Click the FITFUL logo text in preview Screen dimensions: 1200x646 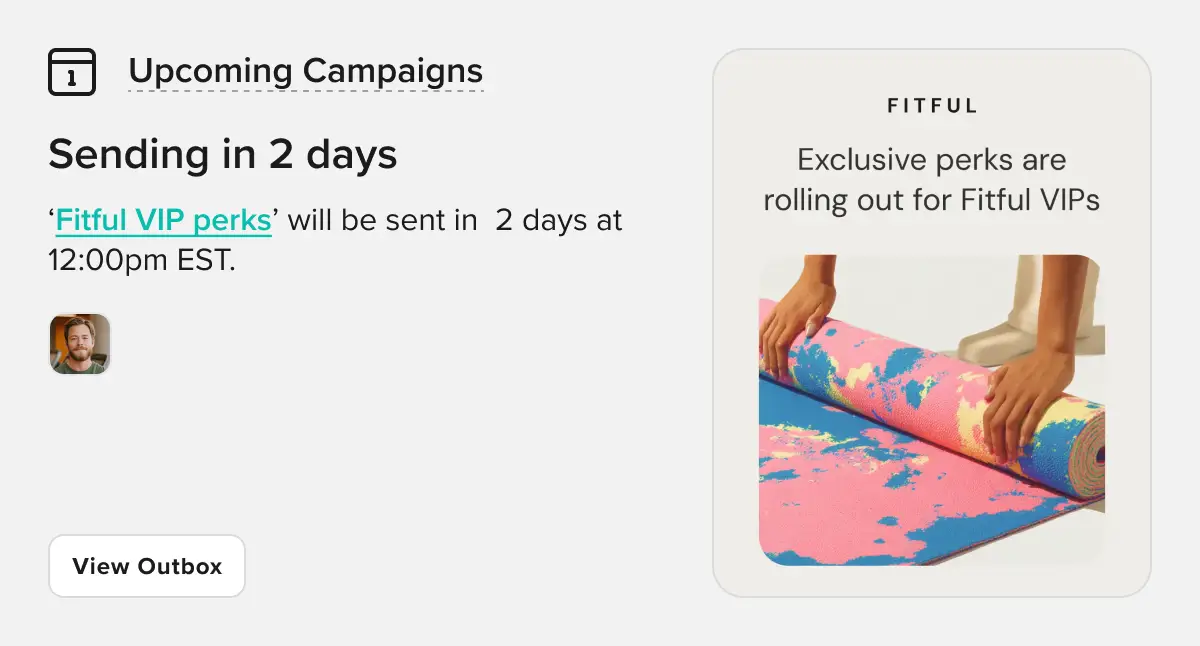coord(932,105)
